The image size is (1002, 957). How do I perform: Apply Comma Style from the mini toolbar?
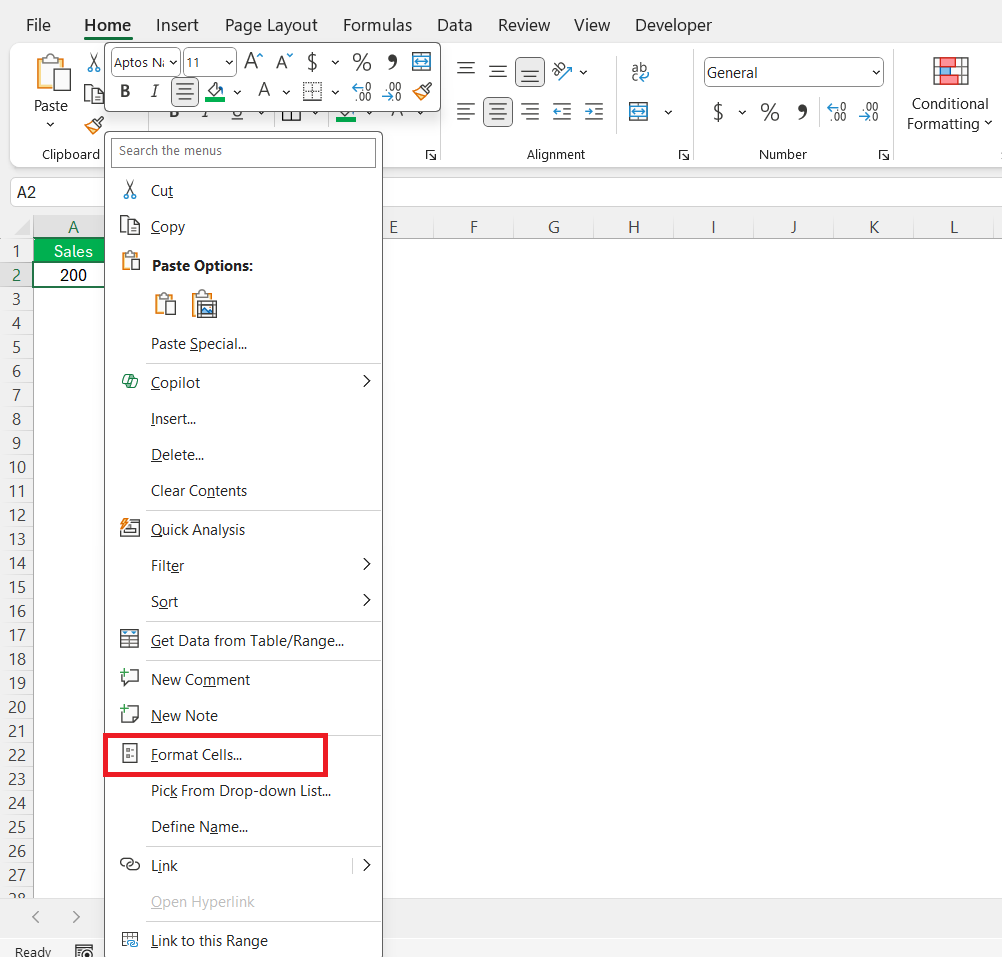392,62
